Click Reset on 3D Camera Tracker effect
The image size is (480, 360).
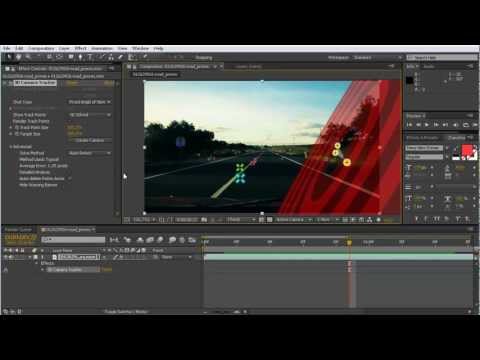(x=72, y=83)
